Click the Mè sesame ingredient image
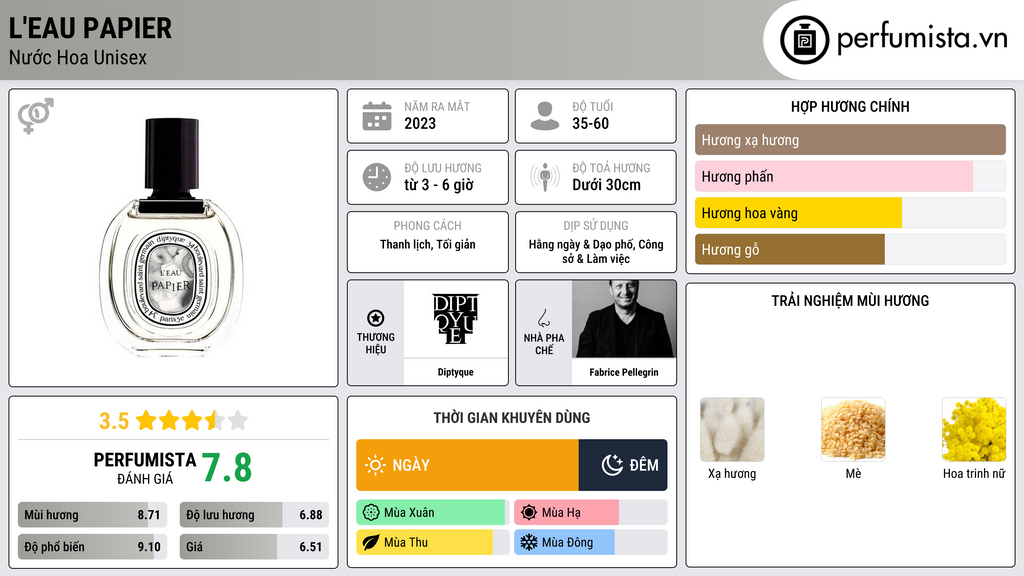Screen dimensions: 1024x576 [853, 430]
